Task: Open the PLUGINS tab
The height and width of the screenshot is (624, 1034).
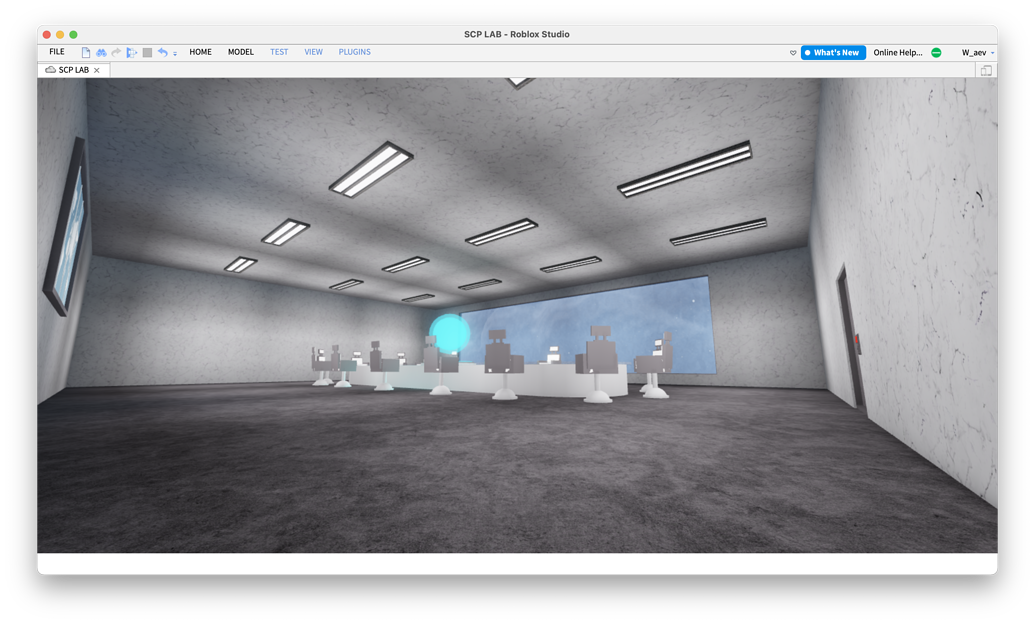Action: point(354,52)
